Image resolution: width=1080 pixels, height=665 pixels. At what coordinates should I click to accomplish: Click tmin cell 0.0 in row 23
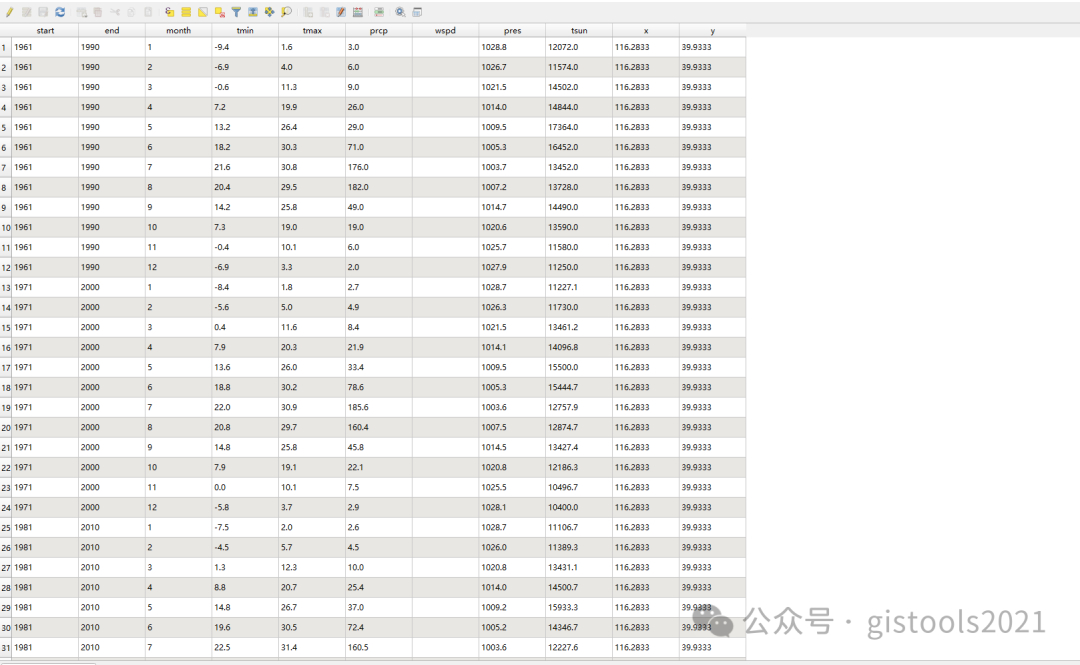click(x=245, y=487)
